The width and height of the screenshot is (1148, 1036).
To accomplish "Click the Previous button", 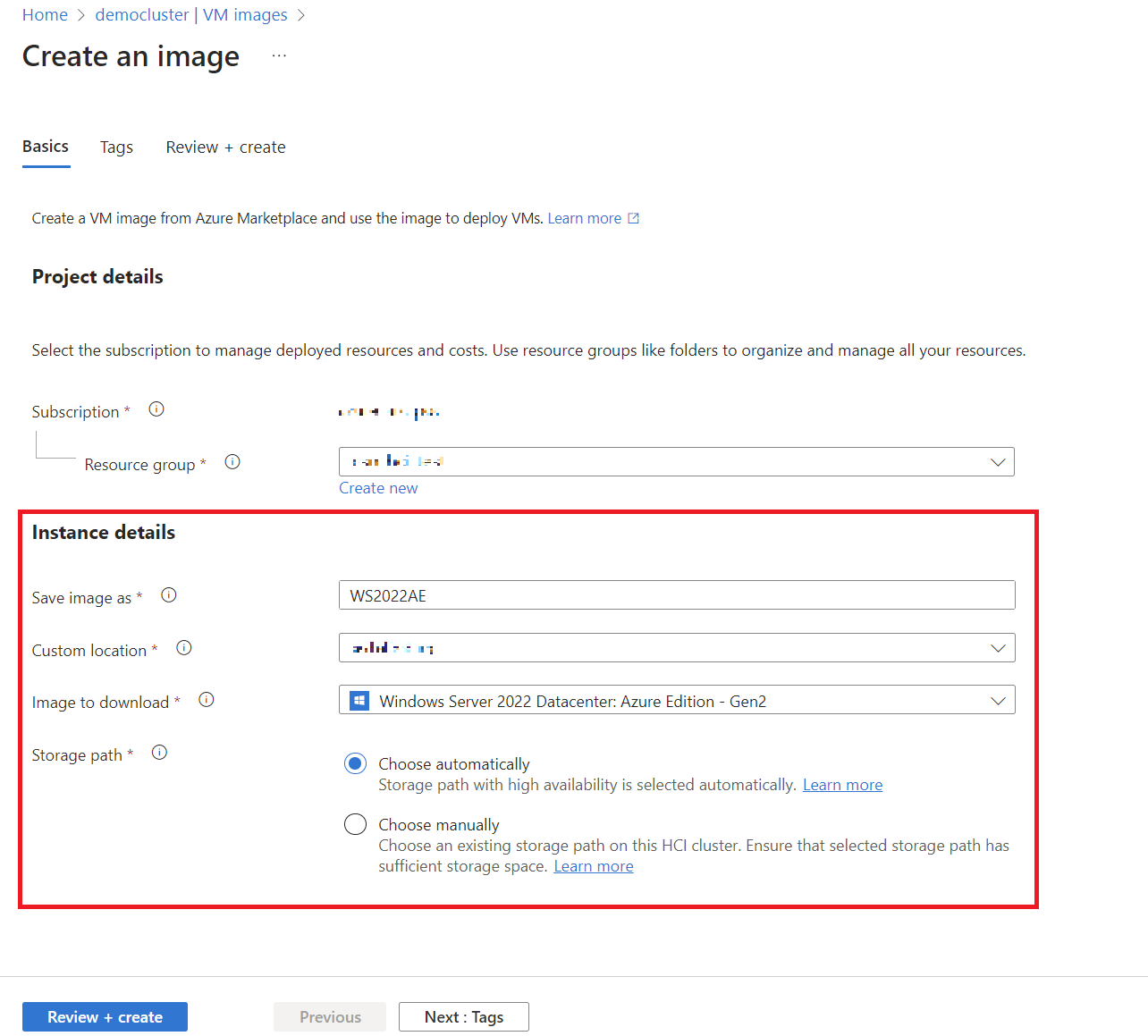I will 330,1017.
